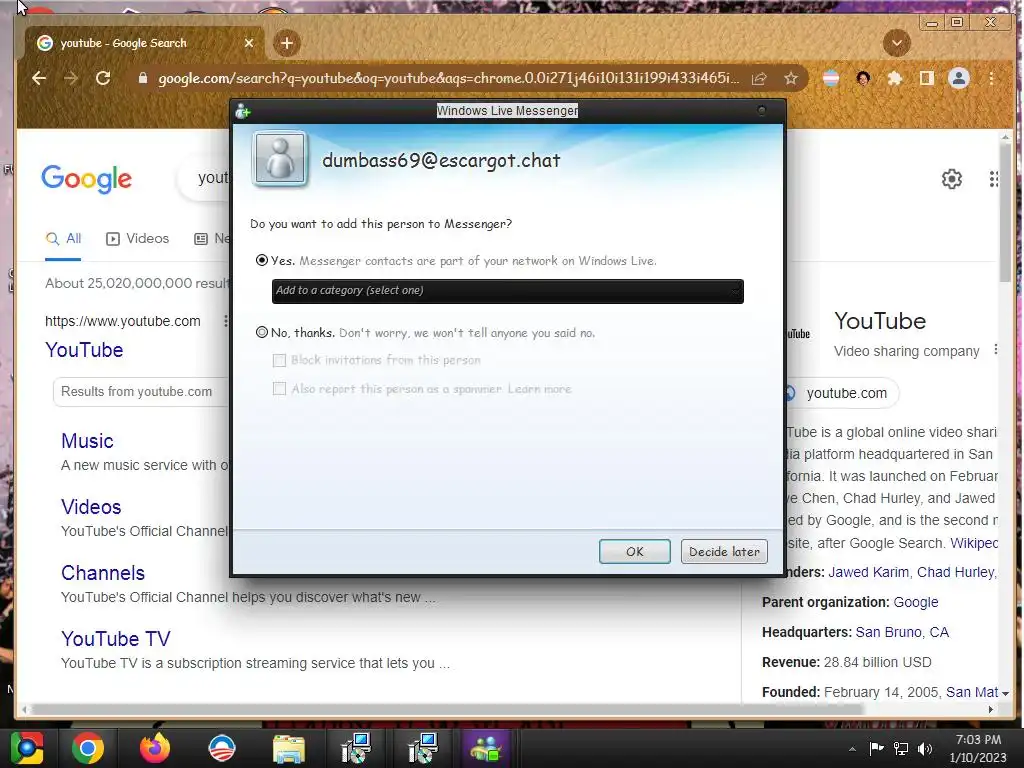The image size is (1024, 768).
Task: Click the Decide later button
Action: [724, 551]
